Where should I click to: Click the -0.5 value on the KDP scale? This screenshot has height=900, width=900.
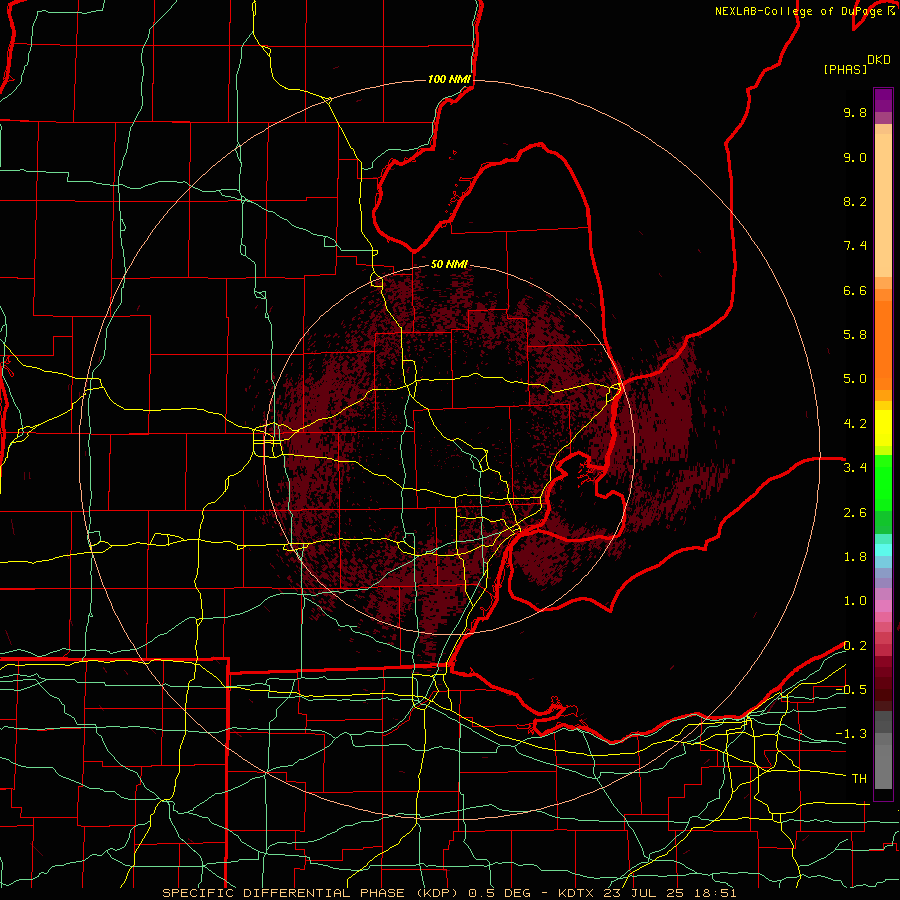point(851,690)
